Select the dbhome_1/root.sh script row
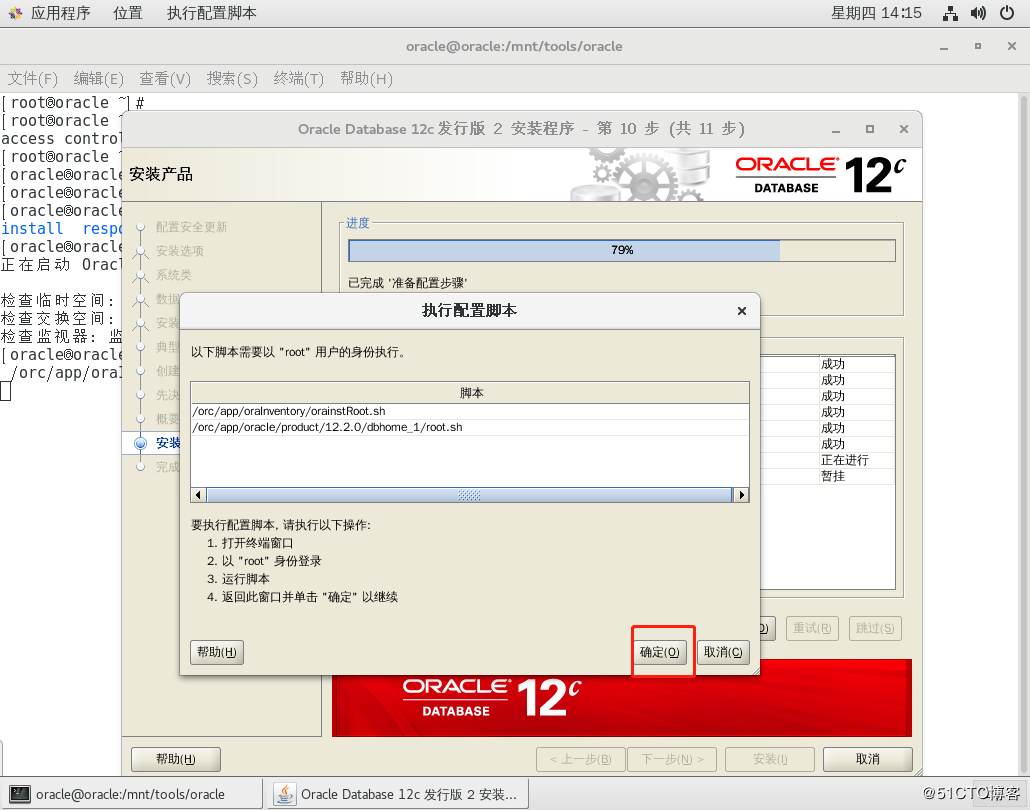This screenshot has height=810, width=1030. coord(470,427)
